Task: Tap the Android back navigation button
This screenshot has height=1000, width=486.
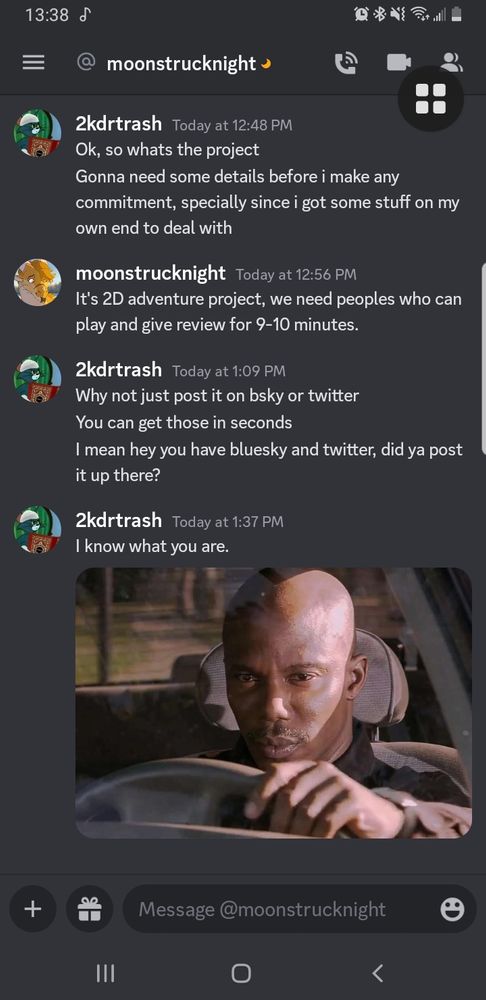Action: [x=378, y=973]
